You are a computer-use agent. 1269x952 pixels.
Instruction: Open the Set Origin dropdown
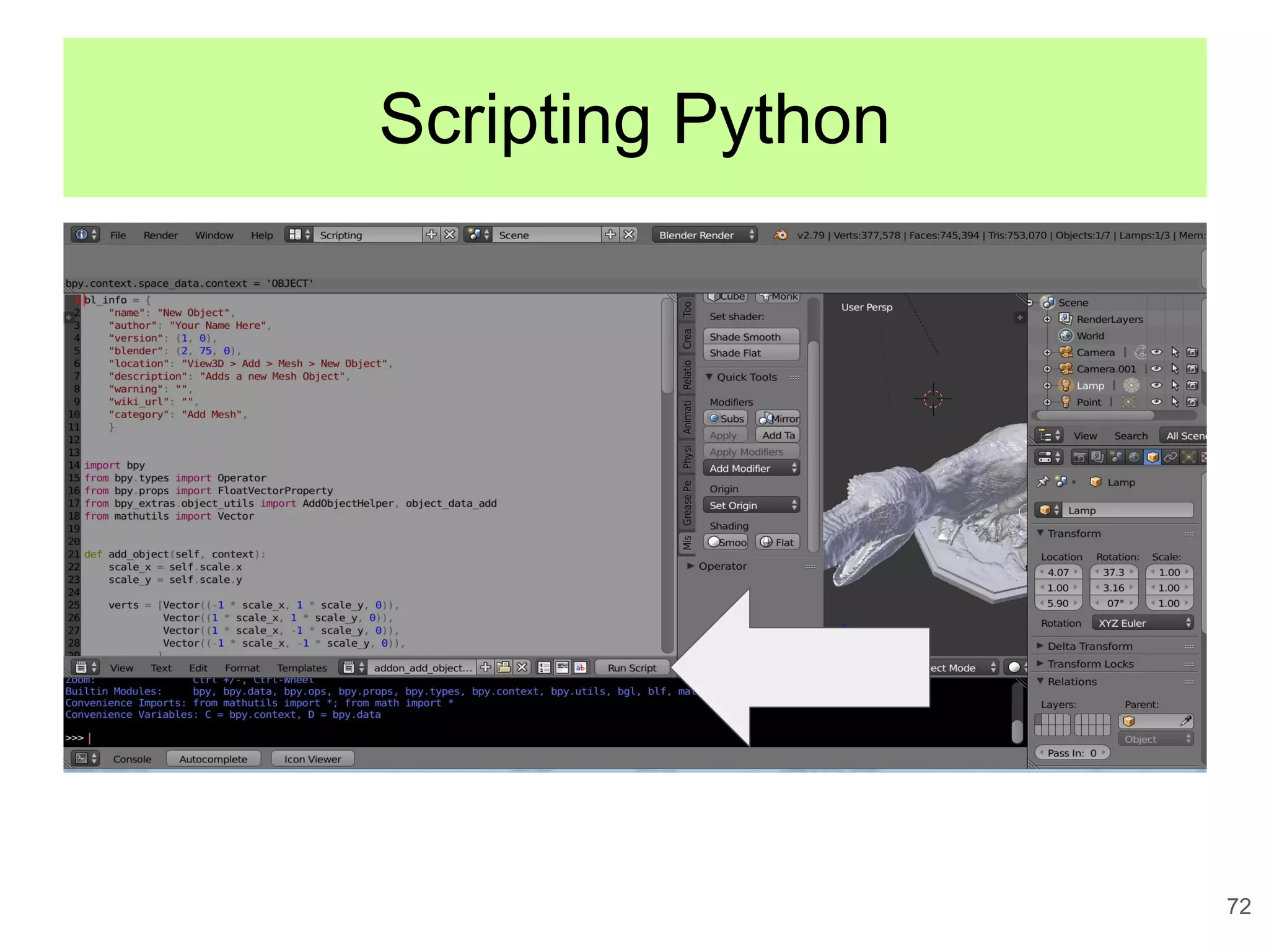pos(752,505)
